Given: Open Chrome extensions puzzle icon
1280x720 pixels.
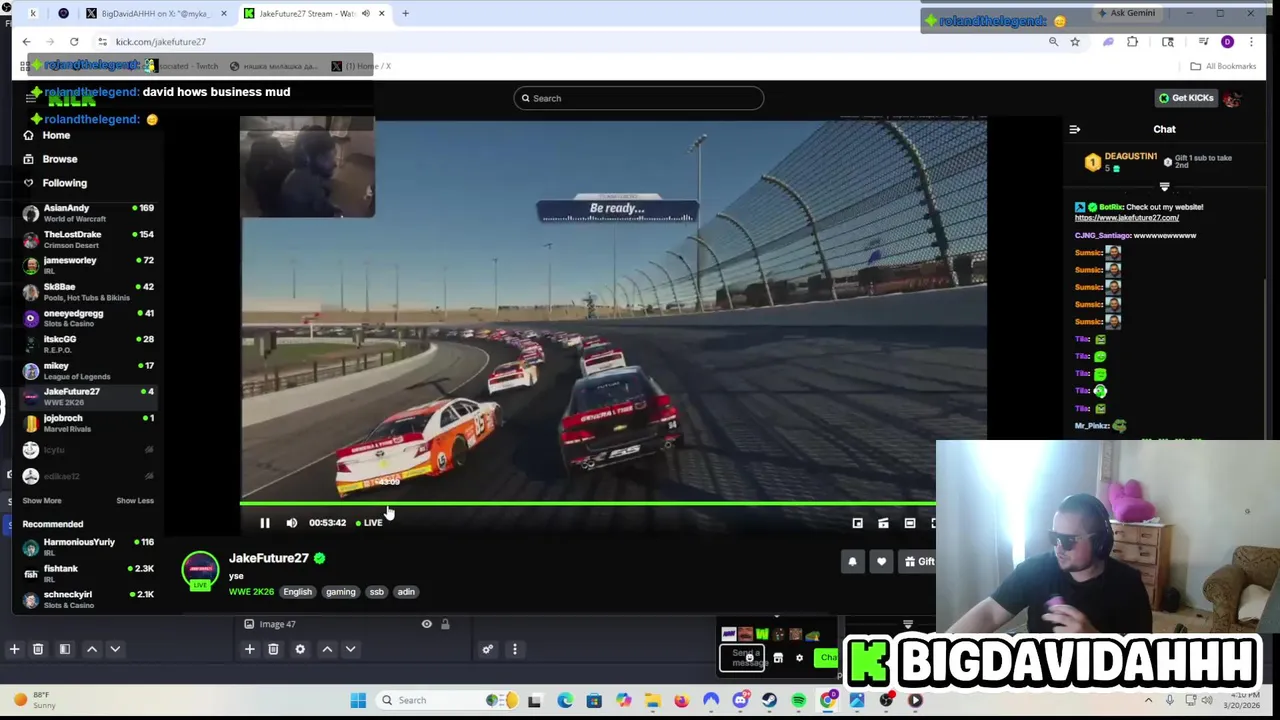Looking at the screenshot, I should point(1132,42).
